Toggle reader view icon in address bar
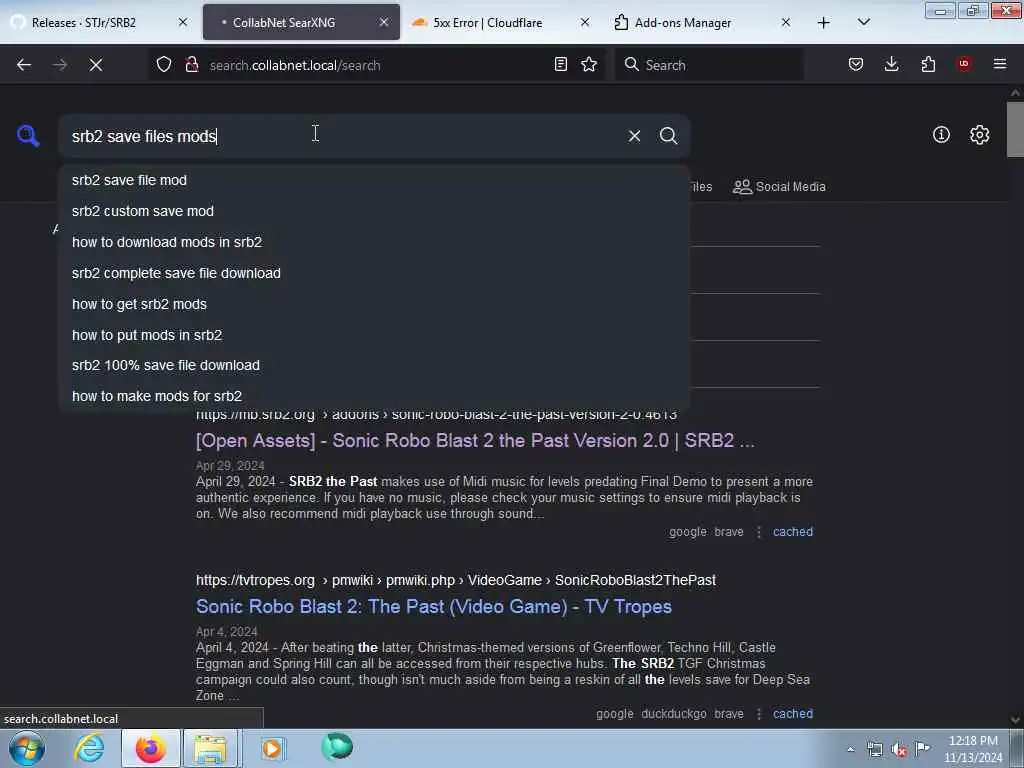 [560, 65]
